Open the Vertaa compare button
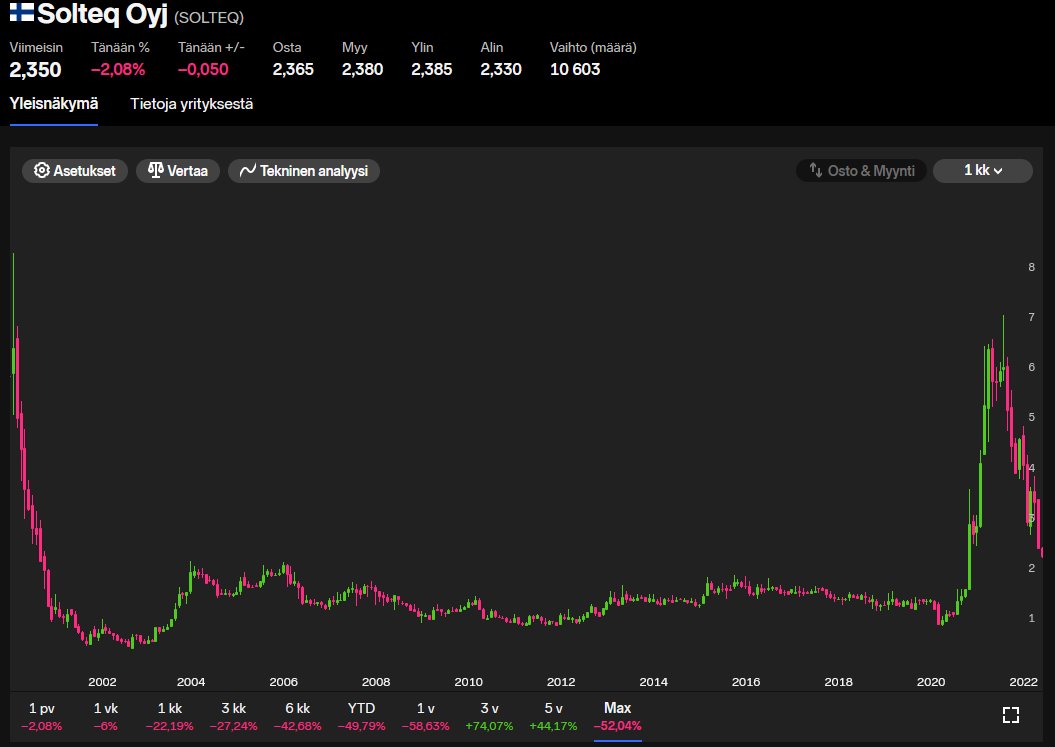Viewport: 1055px width, 747px height. coord(178,171)
